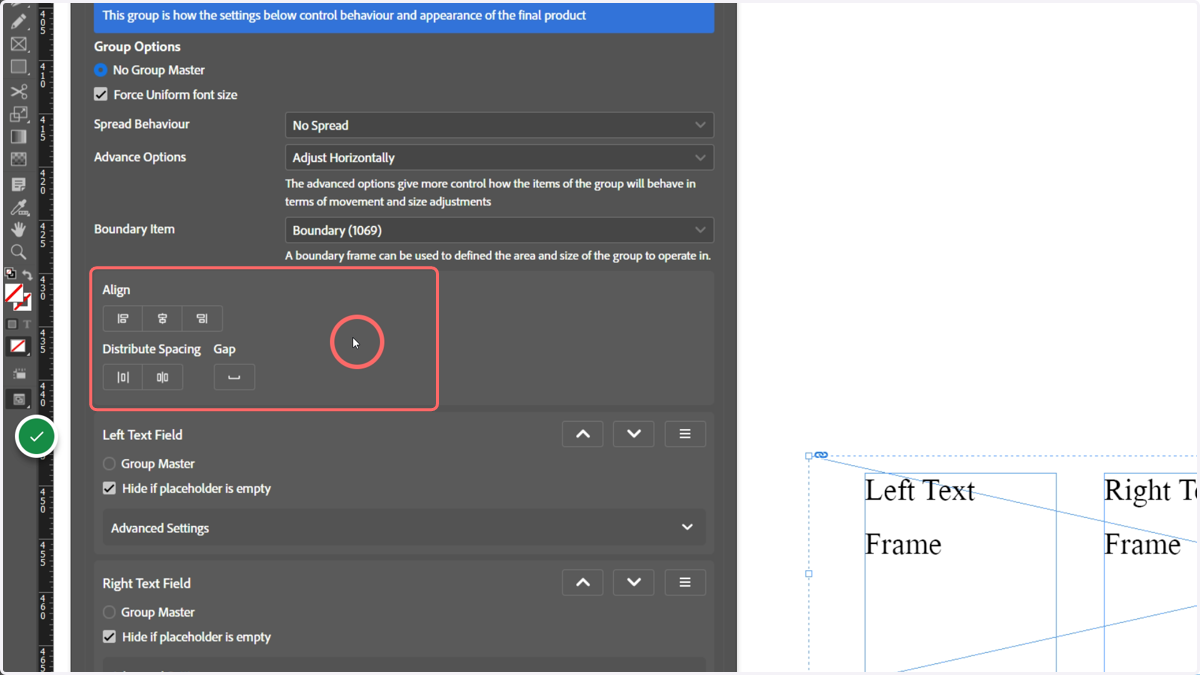Image resolution: width=1200 pixels, height=675 pixels.
Task: Click the Right Text Field title
Action: tap(146, 583)
